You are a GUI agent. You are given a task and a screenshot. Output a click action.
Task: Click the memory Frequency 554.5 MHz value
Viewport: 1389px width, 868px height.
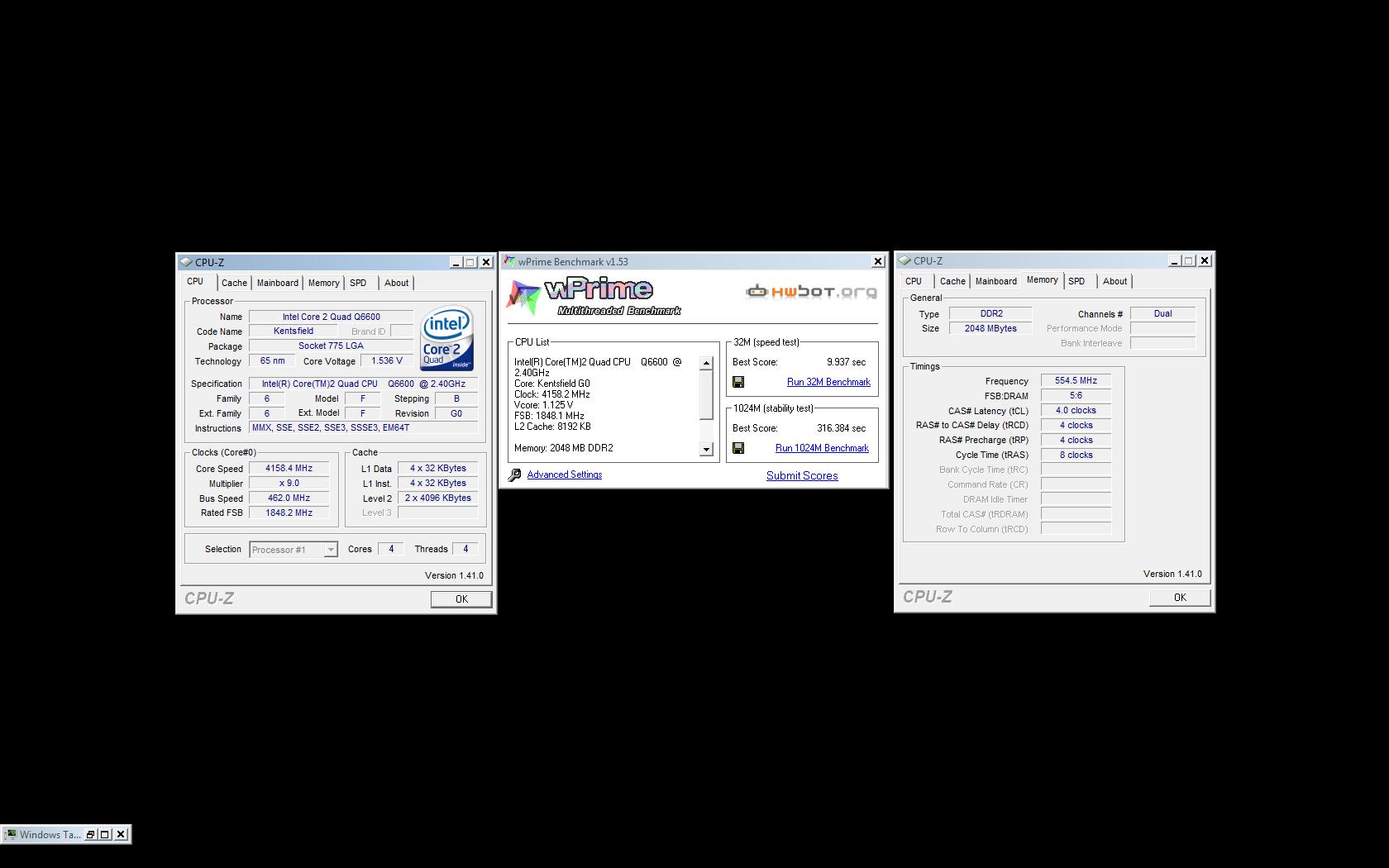tap(1076, 381)
